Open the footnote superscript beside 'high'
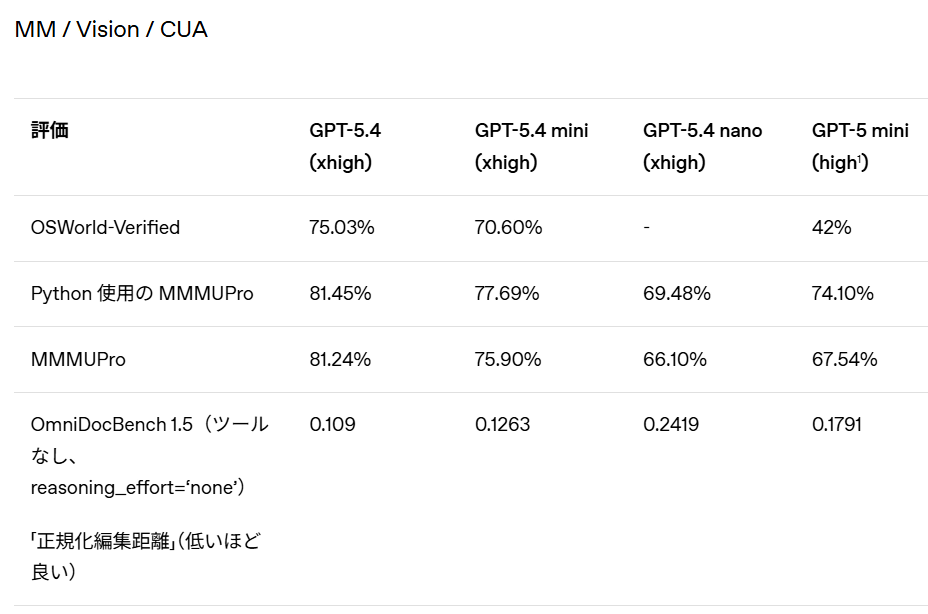The width and height of the screenshot is (928, 614). click(x=860, y=158)
